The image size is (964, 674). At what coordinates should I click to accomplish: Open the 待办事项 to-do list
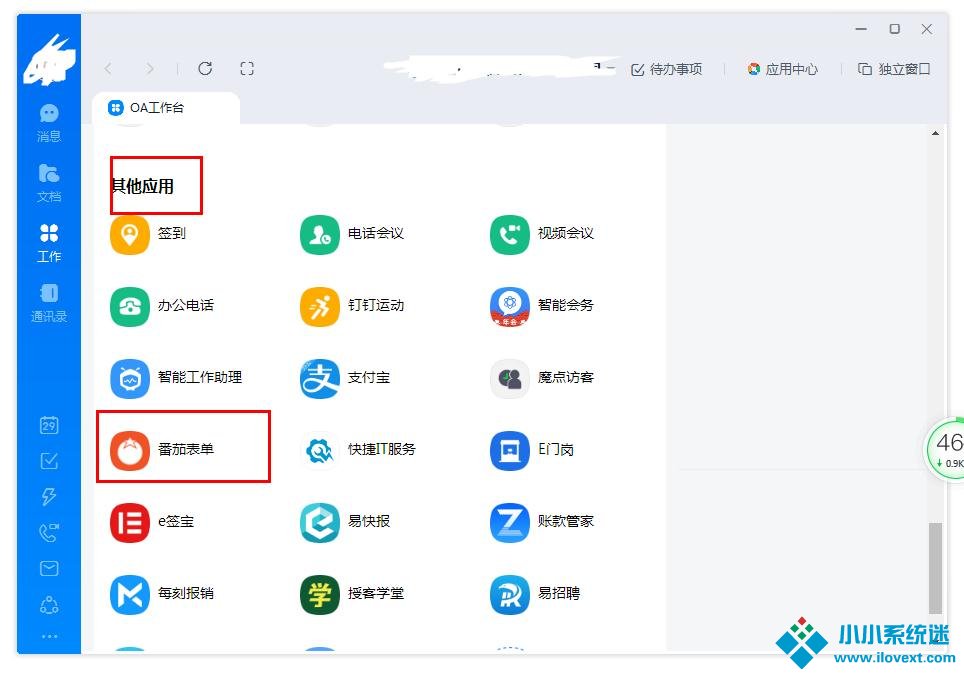[x=666, y=69]
